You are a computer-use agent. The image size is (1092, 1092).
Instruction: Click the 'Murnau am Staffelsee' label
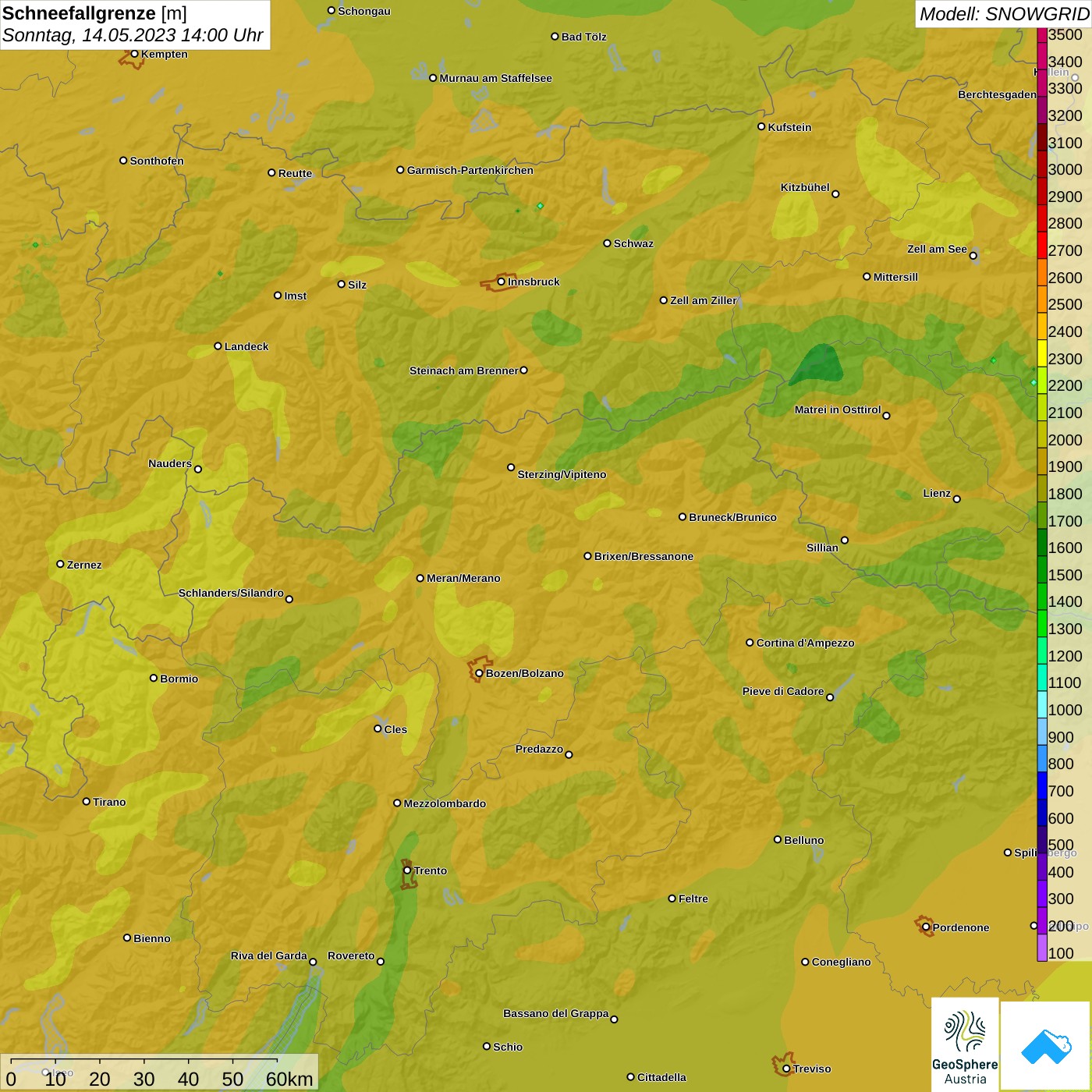[x=496, y=78]
